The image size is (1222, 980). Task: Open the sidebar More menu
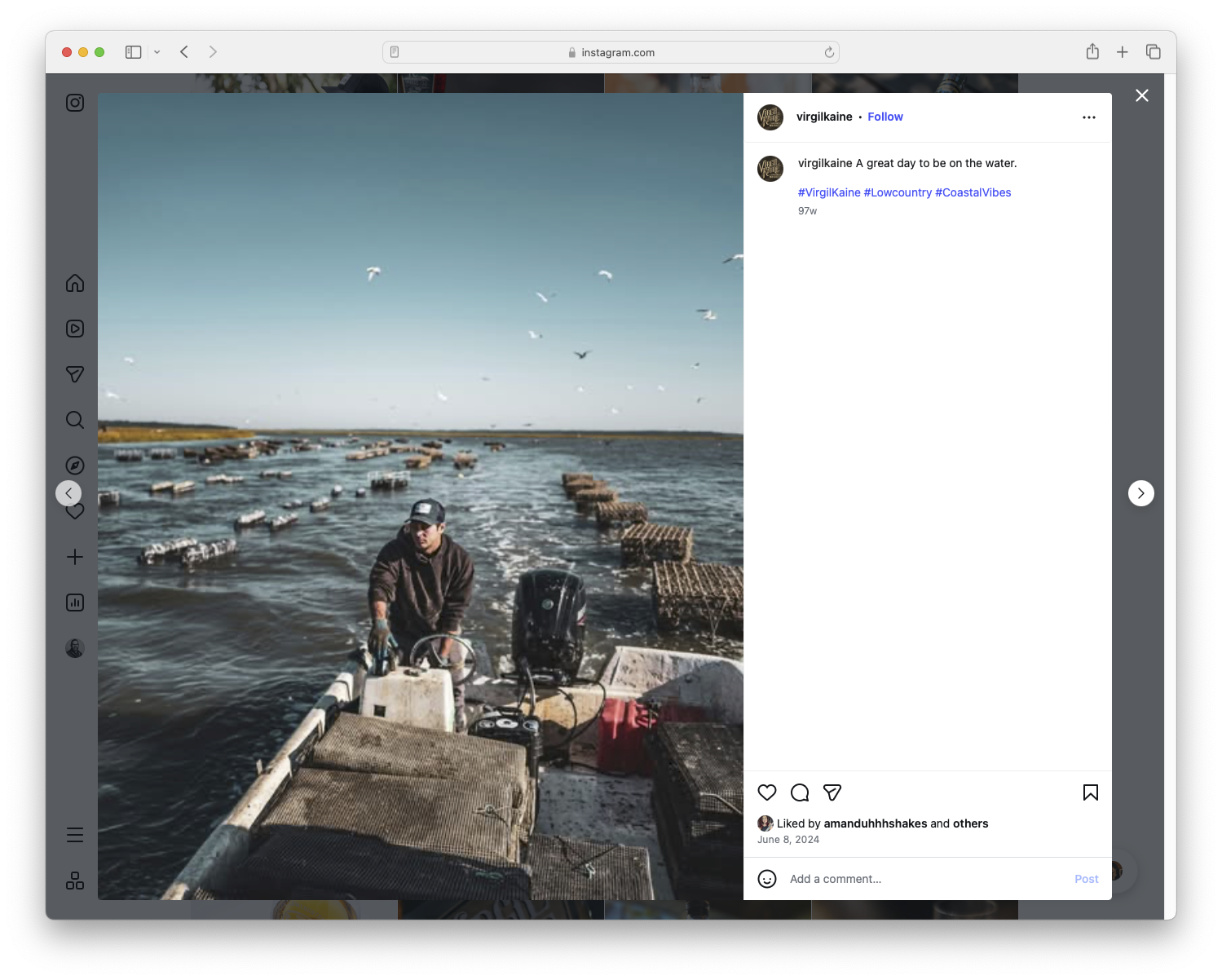click(74, 834)
